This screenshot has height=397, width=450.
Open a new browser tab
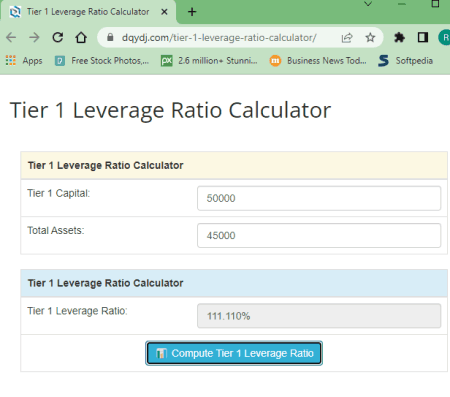(192, 12)
